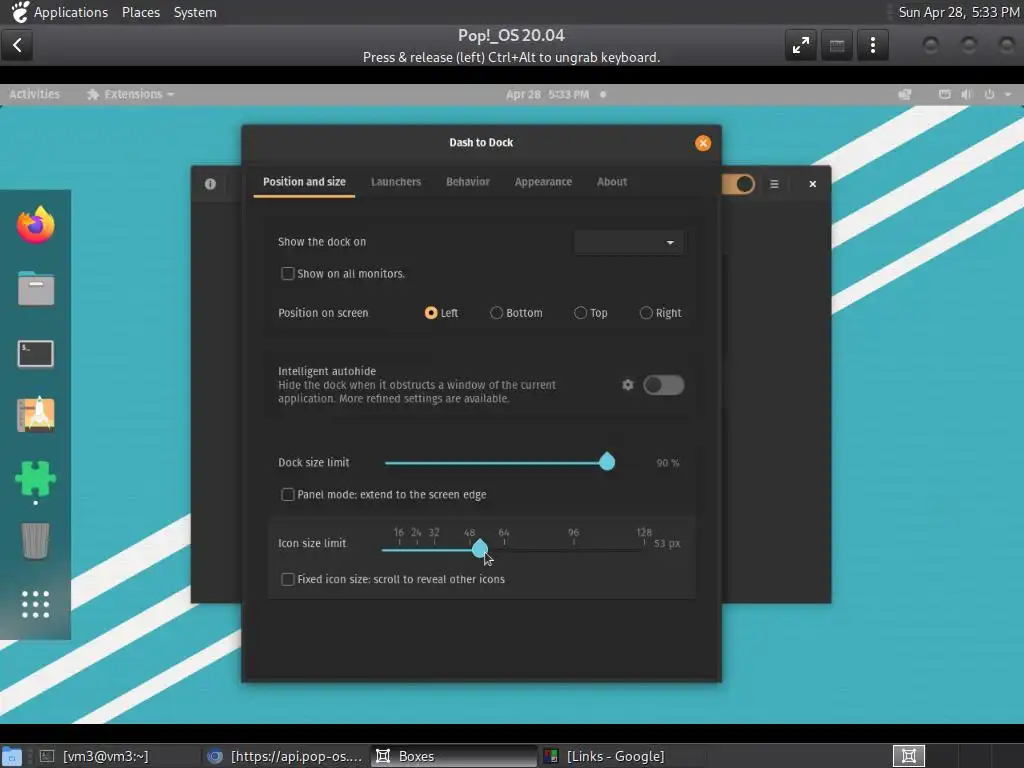Switch to the Behavior tab
The image size is (1024, 768).
468,182
